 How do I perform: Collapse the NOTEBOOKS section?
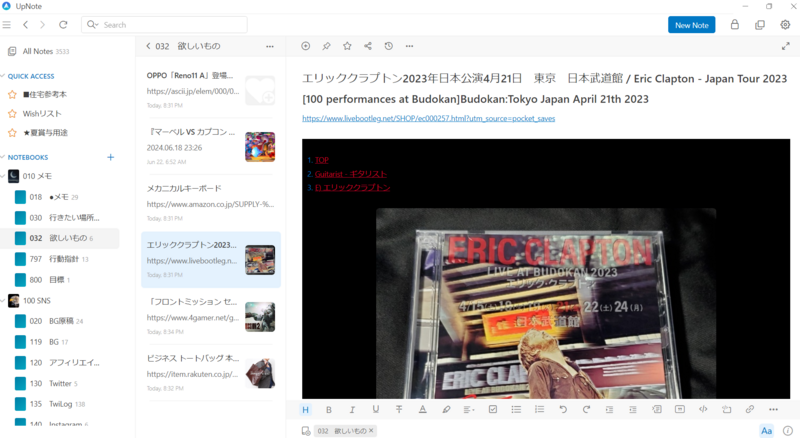point(3,157)
